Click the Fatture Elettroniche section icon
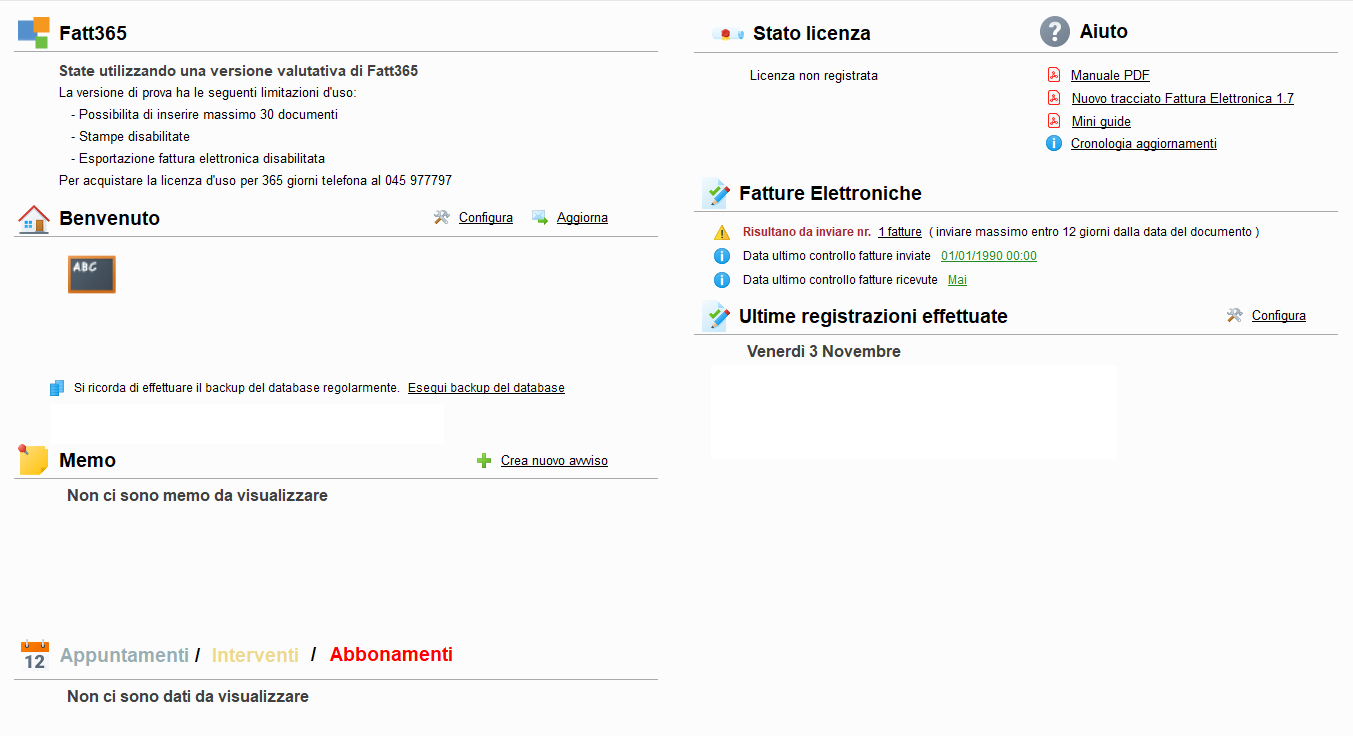The width and height of the screenshot is (1353, 736). point(716,193)
